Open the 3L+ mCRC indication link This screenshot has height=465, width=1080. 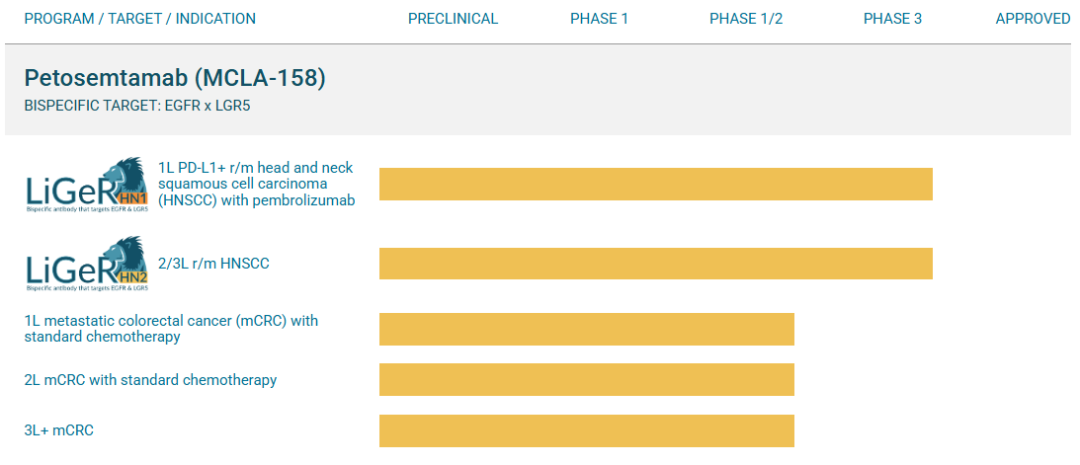59,431
